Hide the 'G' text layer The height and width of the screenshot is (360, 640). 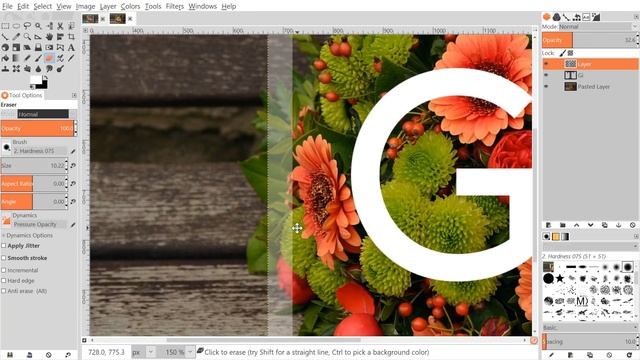547,75
